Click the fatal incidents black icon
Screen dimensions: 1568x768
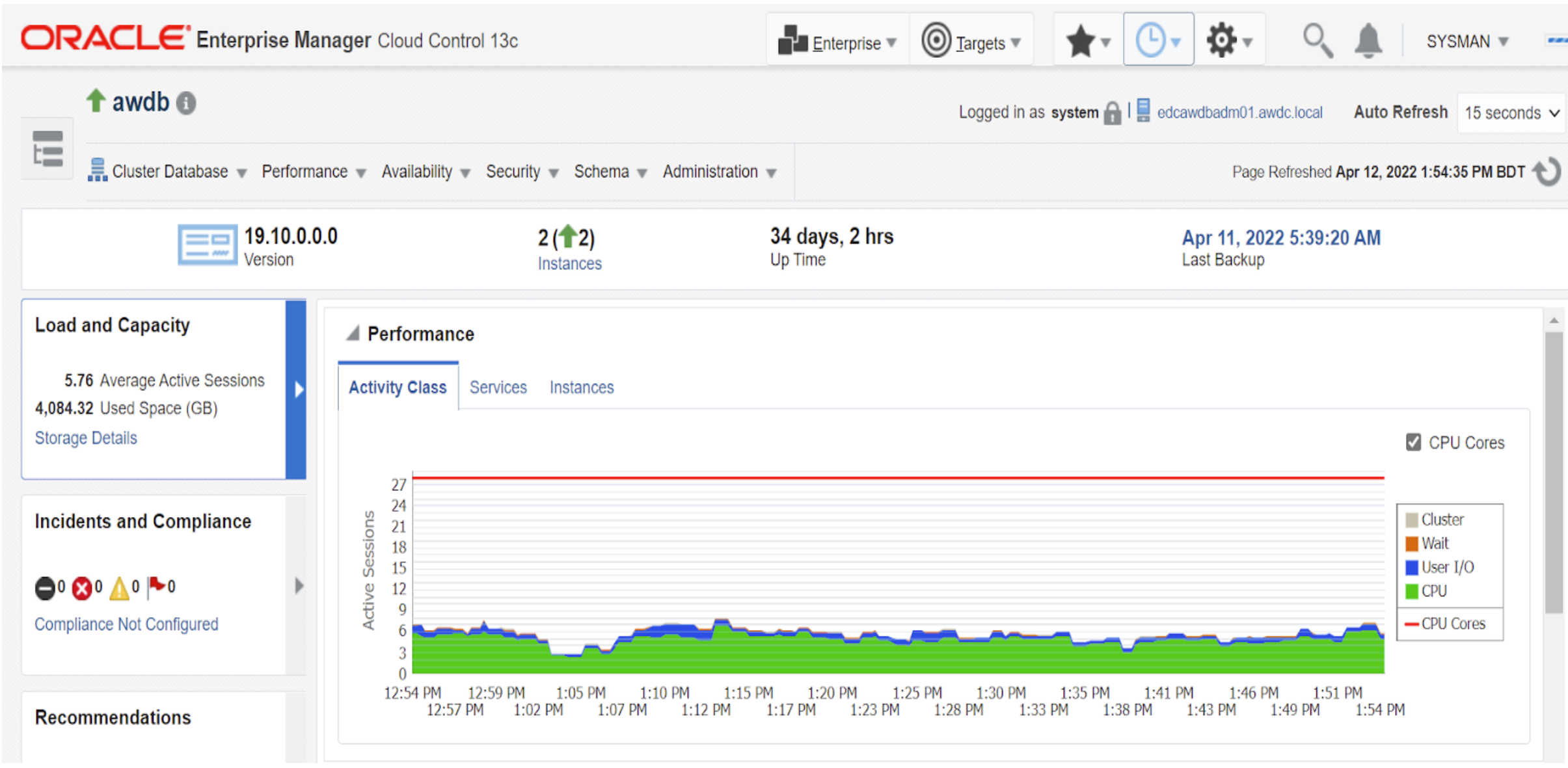point(45,588)
